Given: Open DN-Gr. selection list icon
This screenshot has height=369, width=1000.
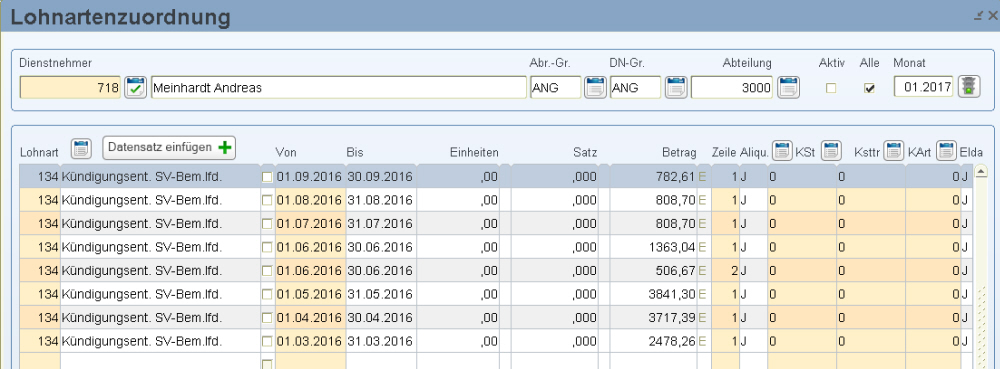Looking at the screenshot, I should (x=675, y=87).
